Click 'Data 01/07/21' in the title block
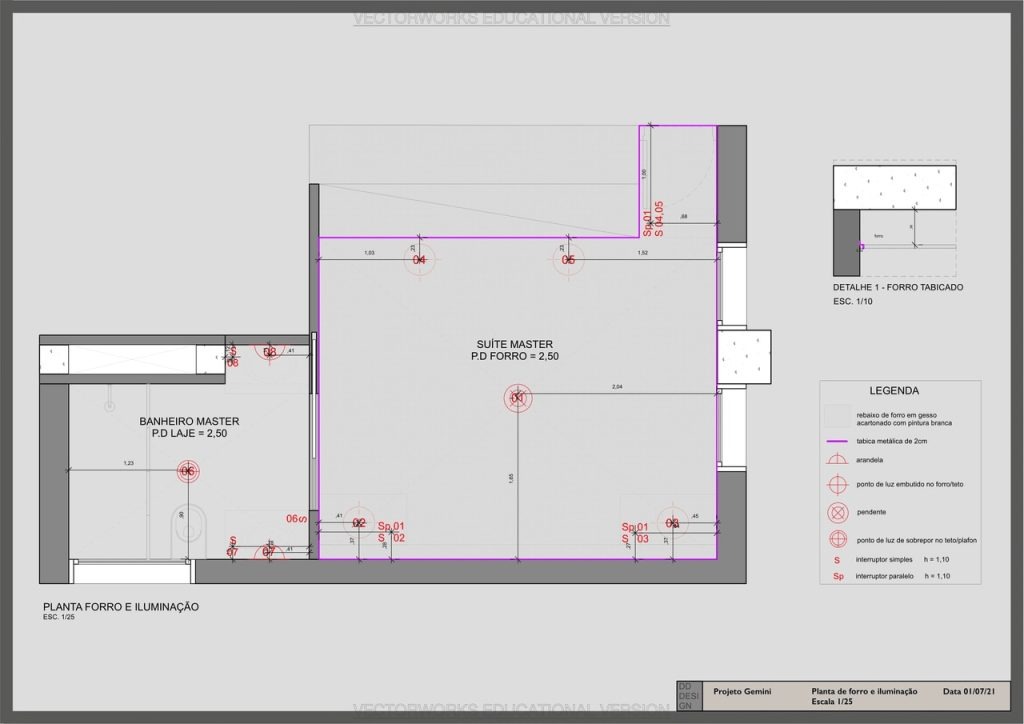 tap(969, 691)
